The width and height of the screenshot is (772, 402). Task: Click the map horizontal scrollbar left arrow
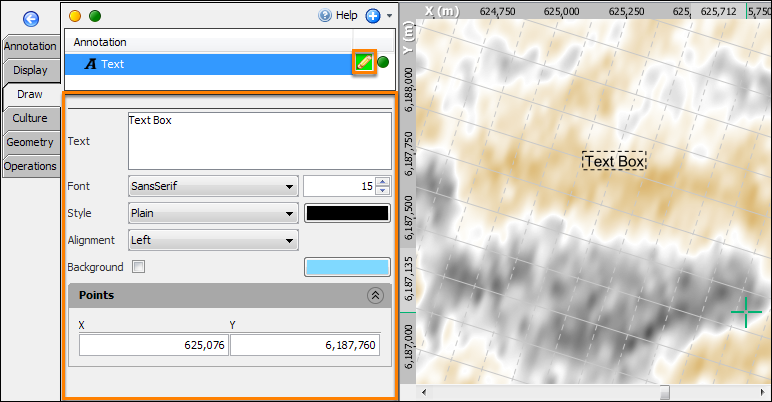[x=424, y=393]
